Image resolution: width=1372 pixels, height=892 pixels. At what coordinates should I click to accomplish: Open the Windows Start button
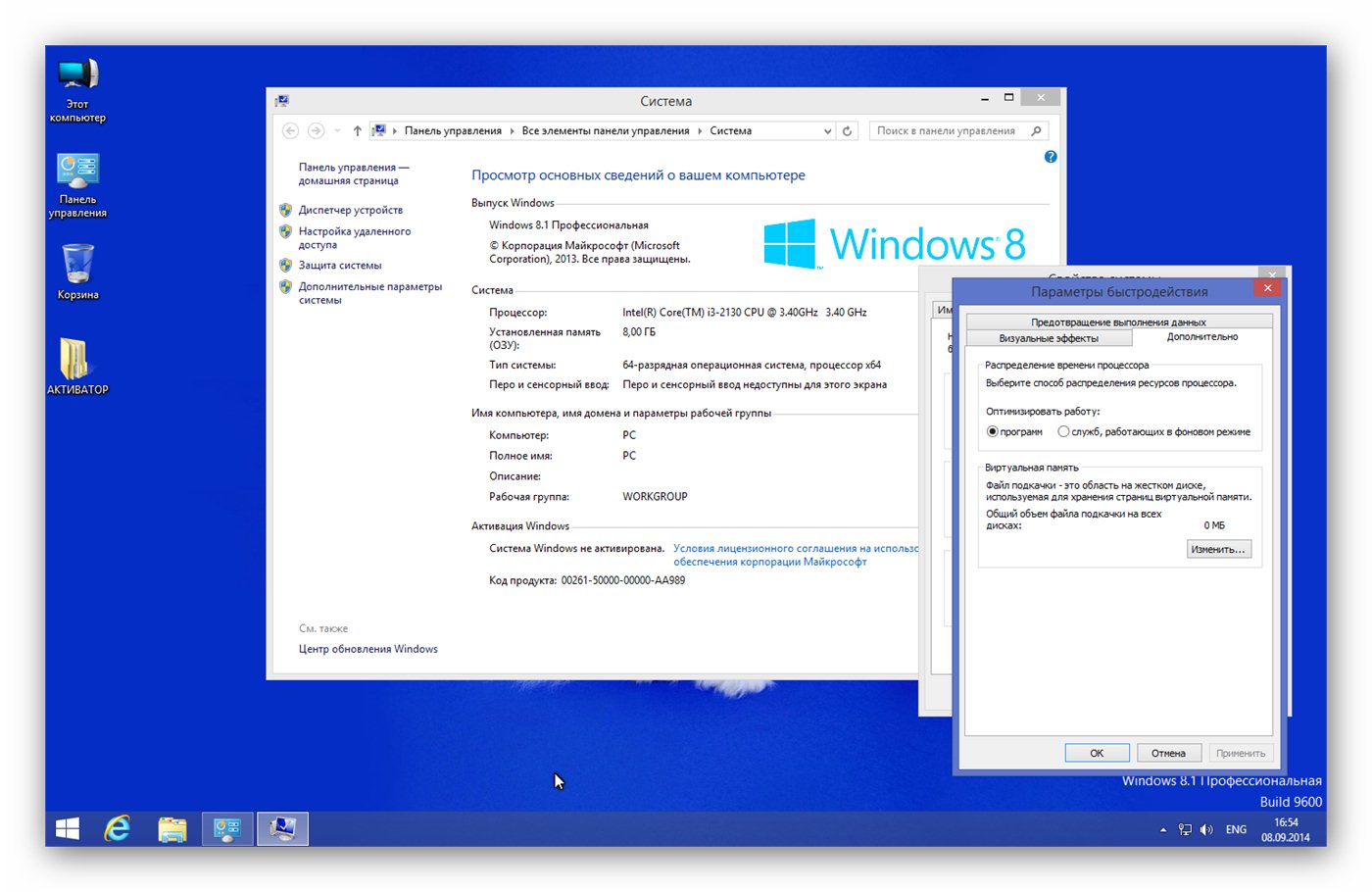click(68, 828)
